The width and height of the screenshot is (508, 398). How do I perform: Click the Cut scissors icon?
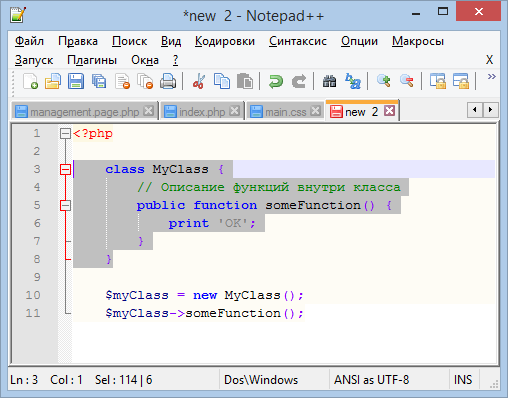point(199,81)
